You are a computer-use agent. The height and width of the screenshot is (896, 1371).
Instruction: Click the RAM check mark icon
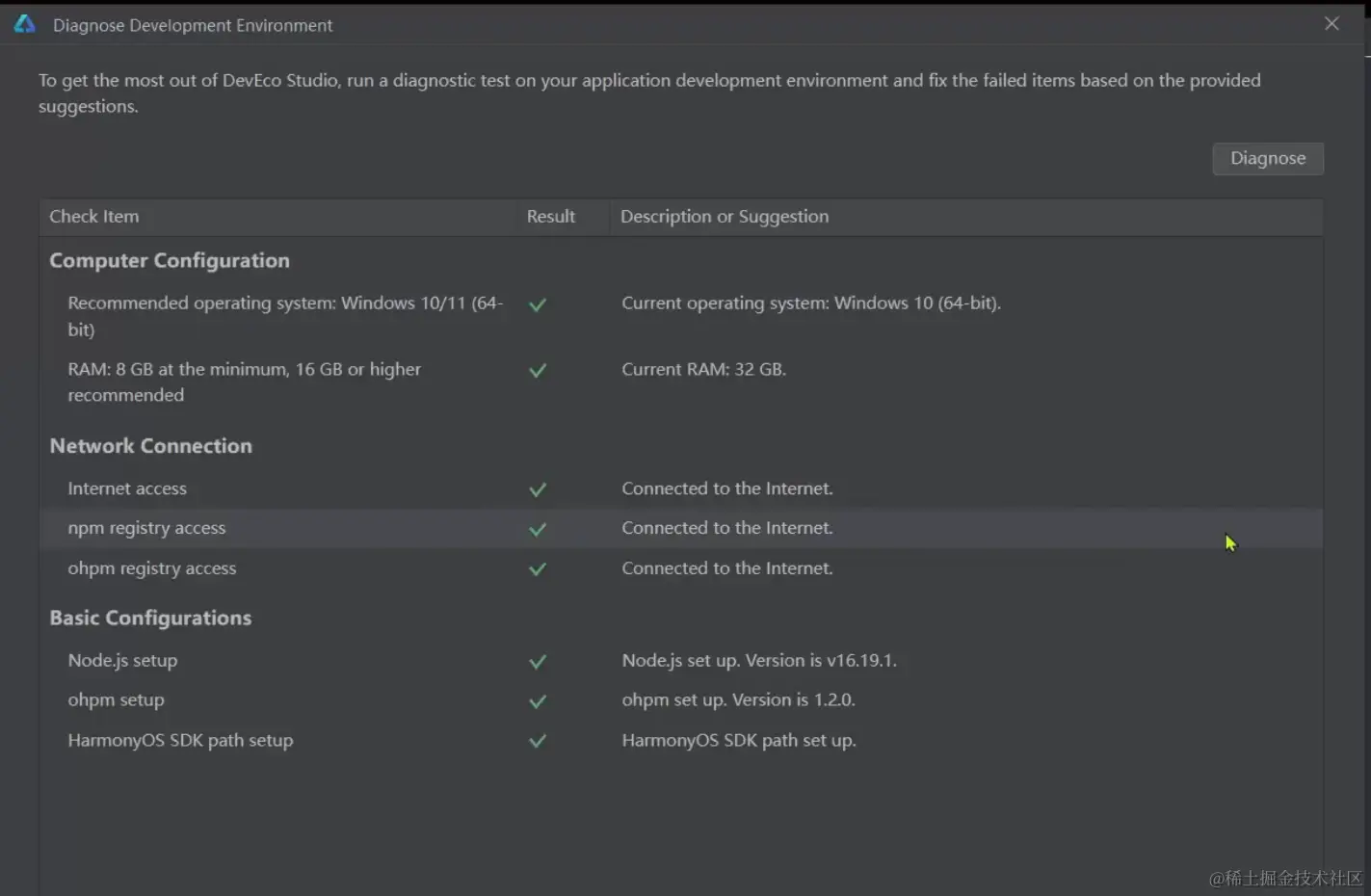click(x=538, y=370)
